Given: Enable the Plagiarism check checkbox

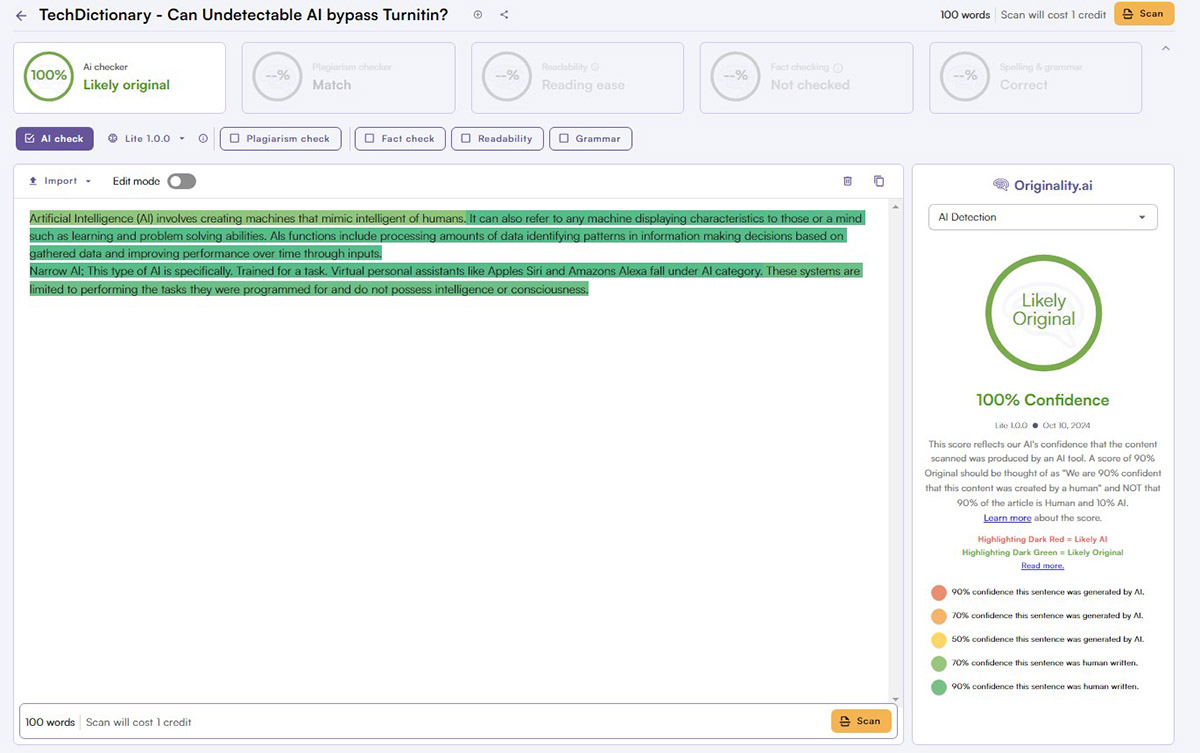Looking at the screenshot, I should [235, 139].
